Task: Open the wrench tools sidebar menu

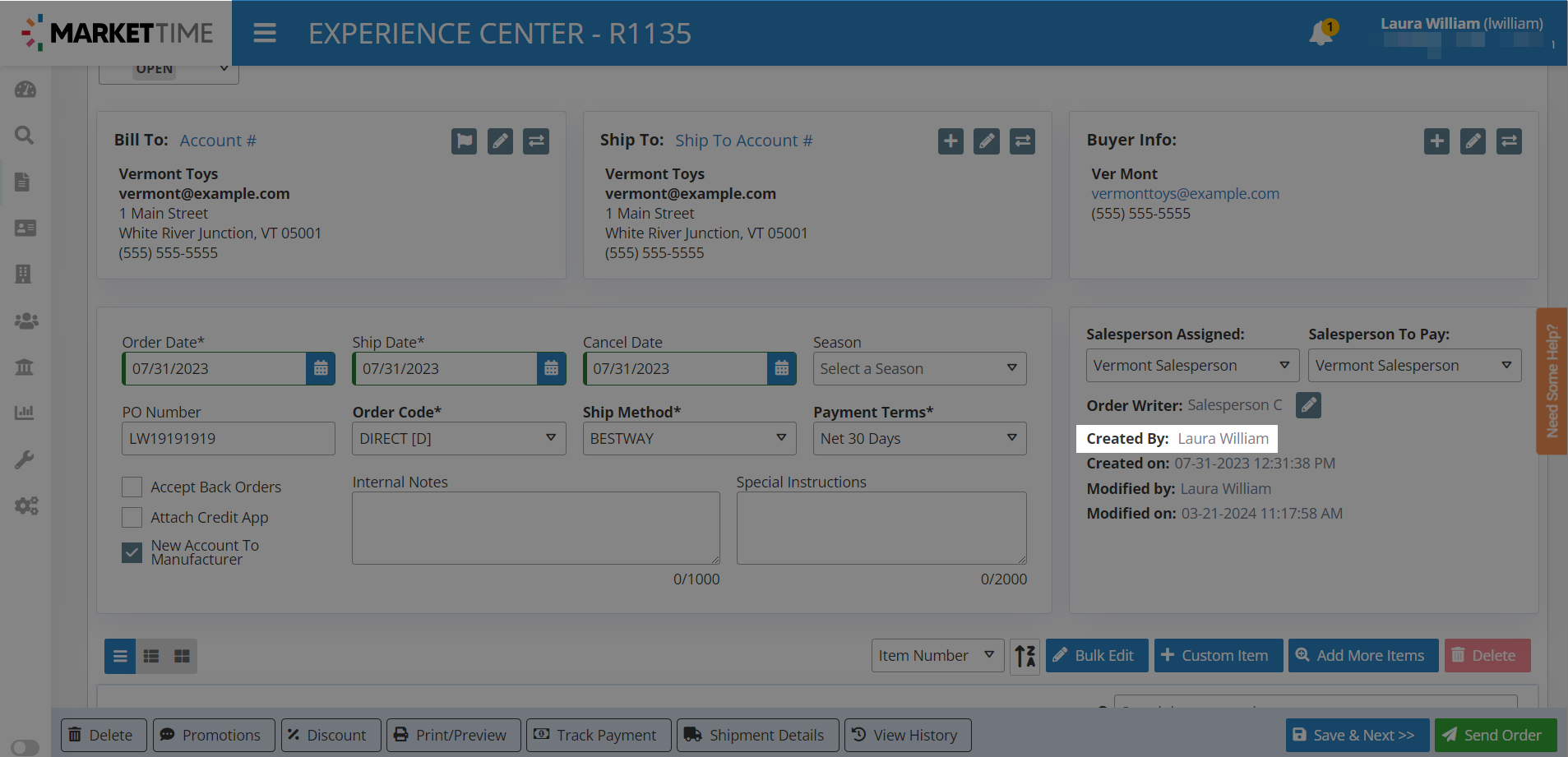Action: pos(25,459)
